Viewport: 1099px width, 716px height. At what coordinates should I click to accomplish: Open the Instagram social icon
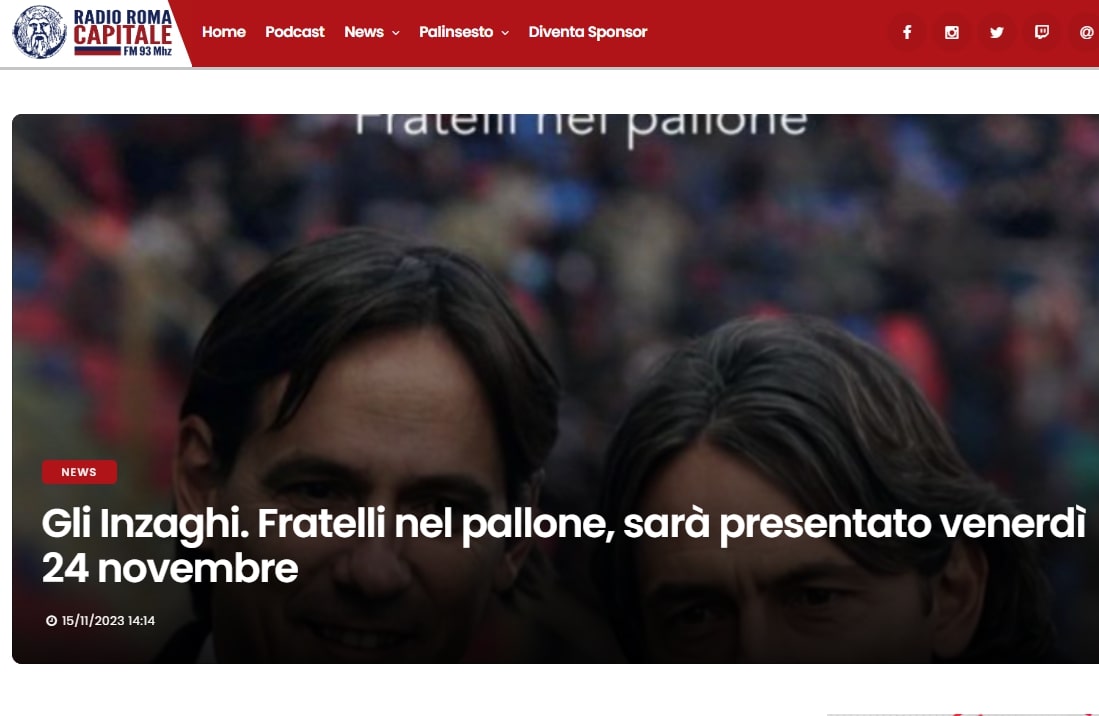[952, 32]
